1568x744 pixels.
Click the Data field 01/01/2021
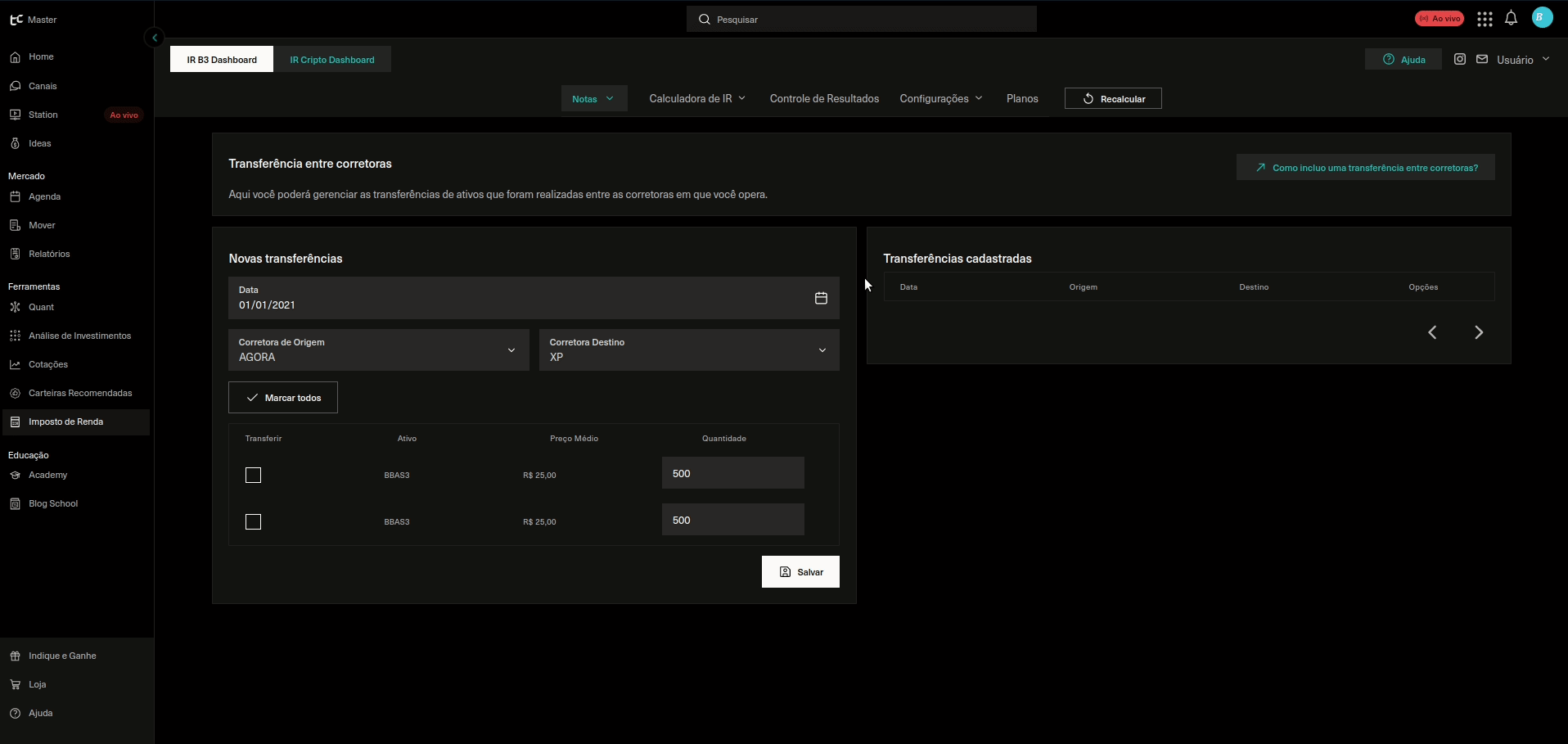click(534, 298)
